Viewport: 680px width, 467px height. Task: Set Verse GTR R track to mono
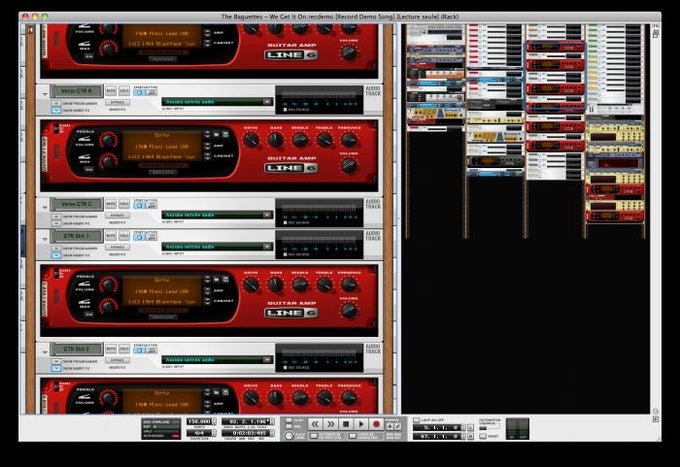pyautogui.click(x=139, y=92)
